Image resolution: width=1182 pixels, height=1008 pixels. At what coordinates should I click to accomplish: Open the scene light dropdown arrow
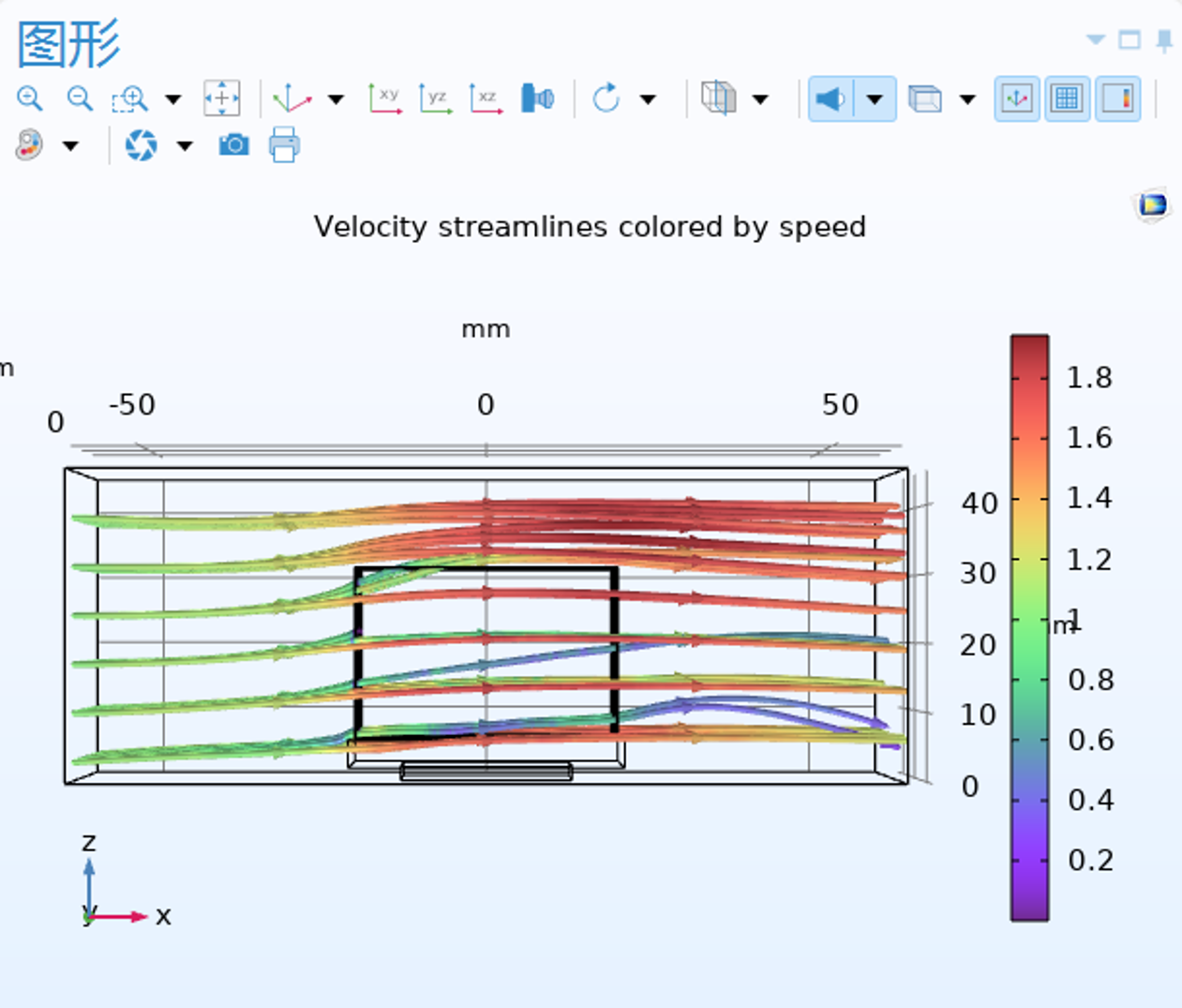[875, 98]
